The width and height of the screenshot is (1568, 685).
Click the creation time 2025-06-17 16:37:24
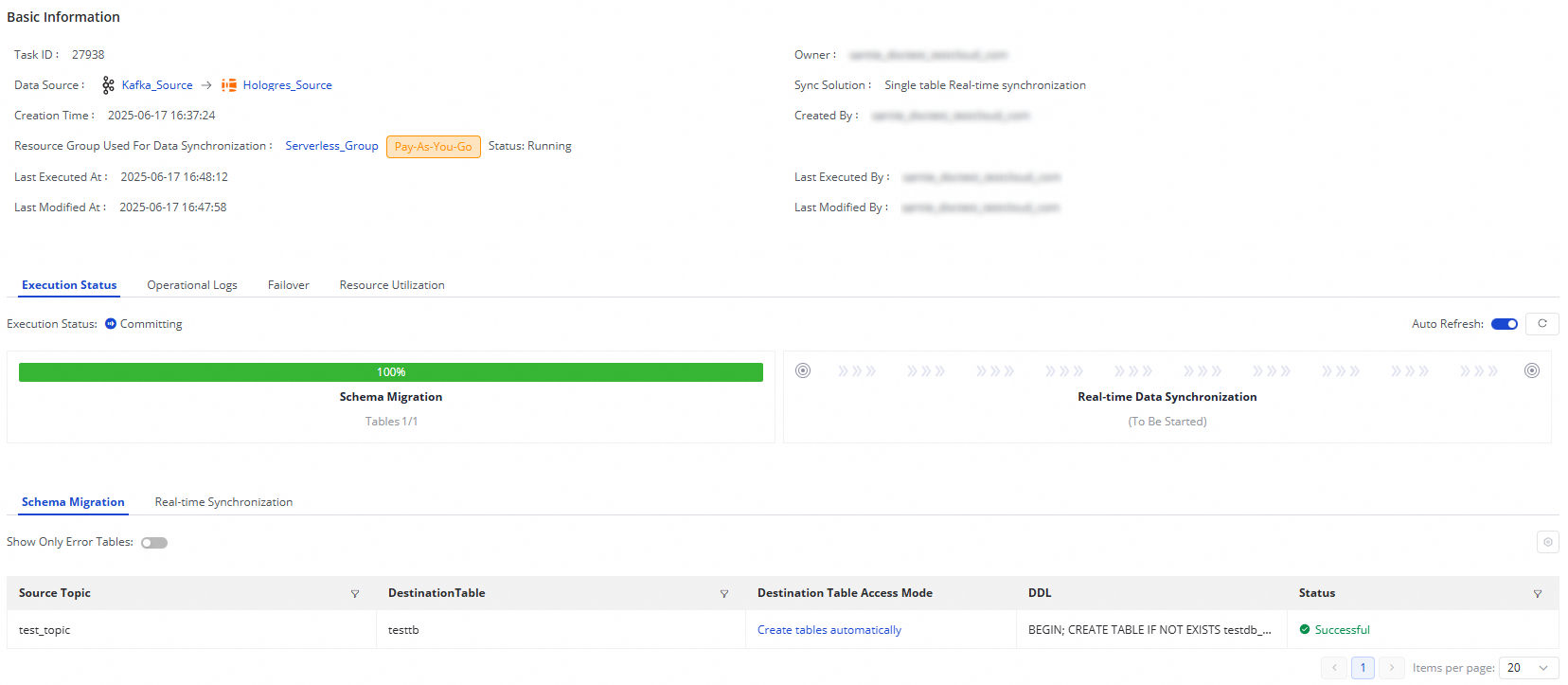tap(162, 116)
